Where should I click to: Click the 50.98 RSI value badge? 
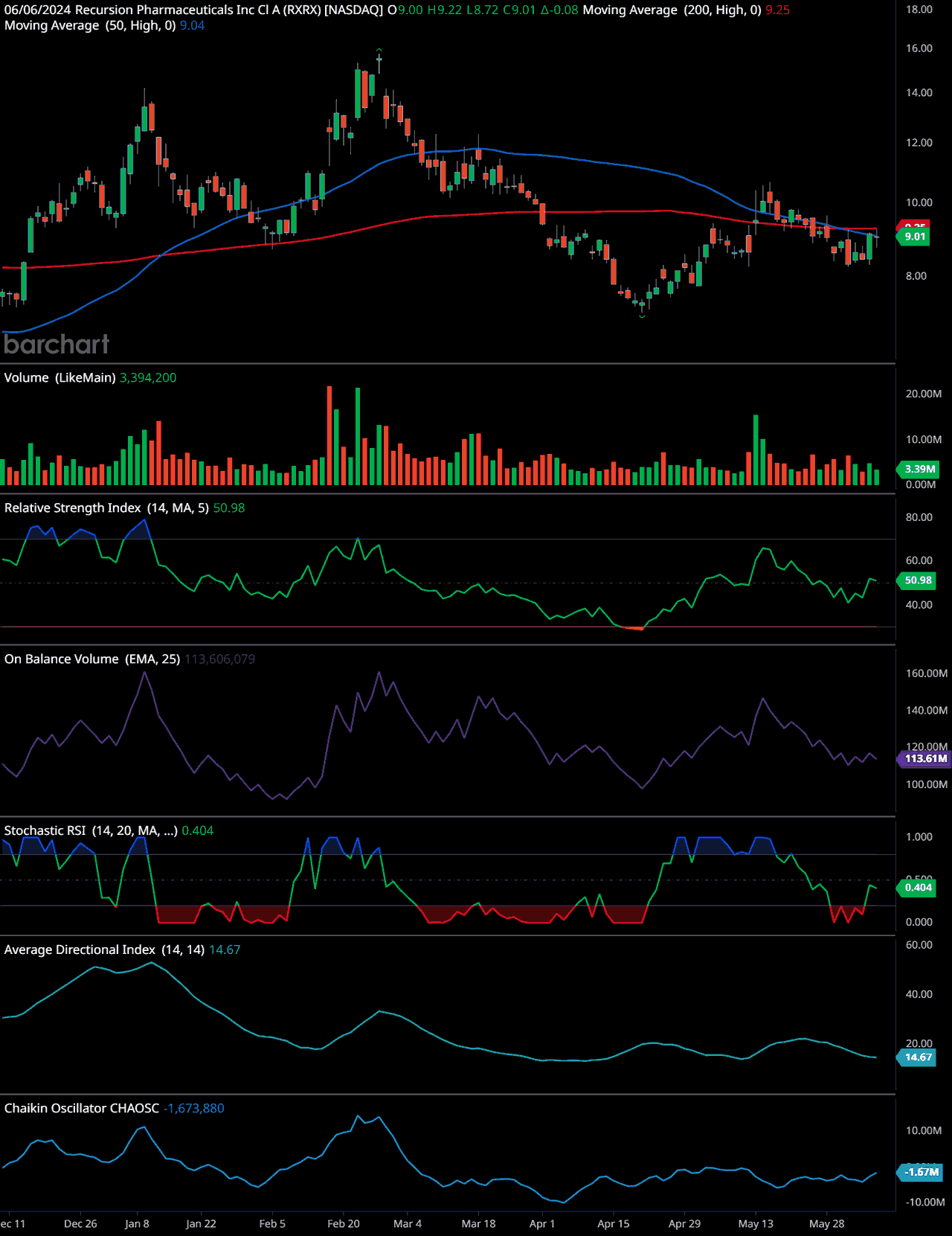918,580
